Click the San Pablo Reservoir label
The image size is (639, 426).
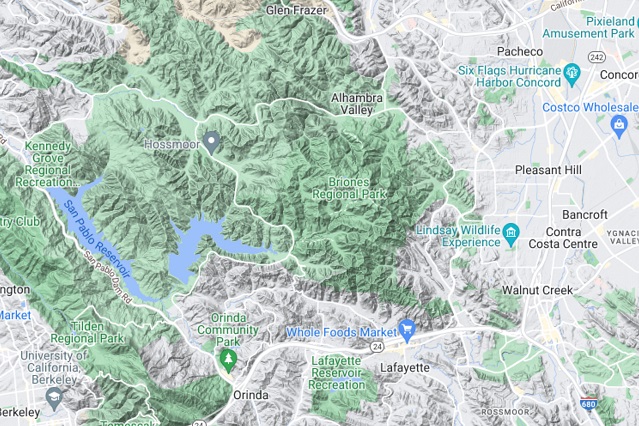click(97, 240)
